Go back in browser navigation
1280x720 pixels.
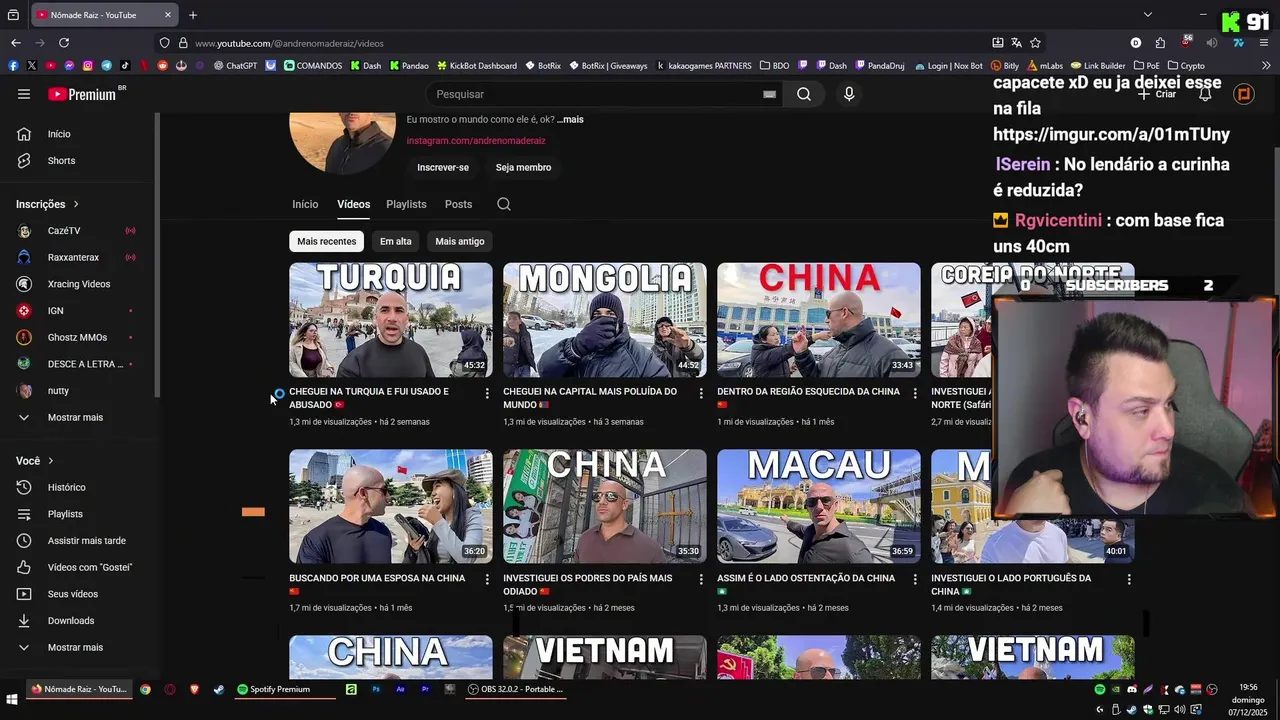pos(16,43)
